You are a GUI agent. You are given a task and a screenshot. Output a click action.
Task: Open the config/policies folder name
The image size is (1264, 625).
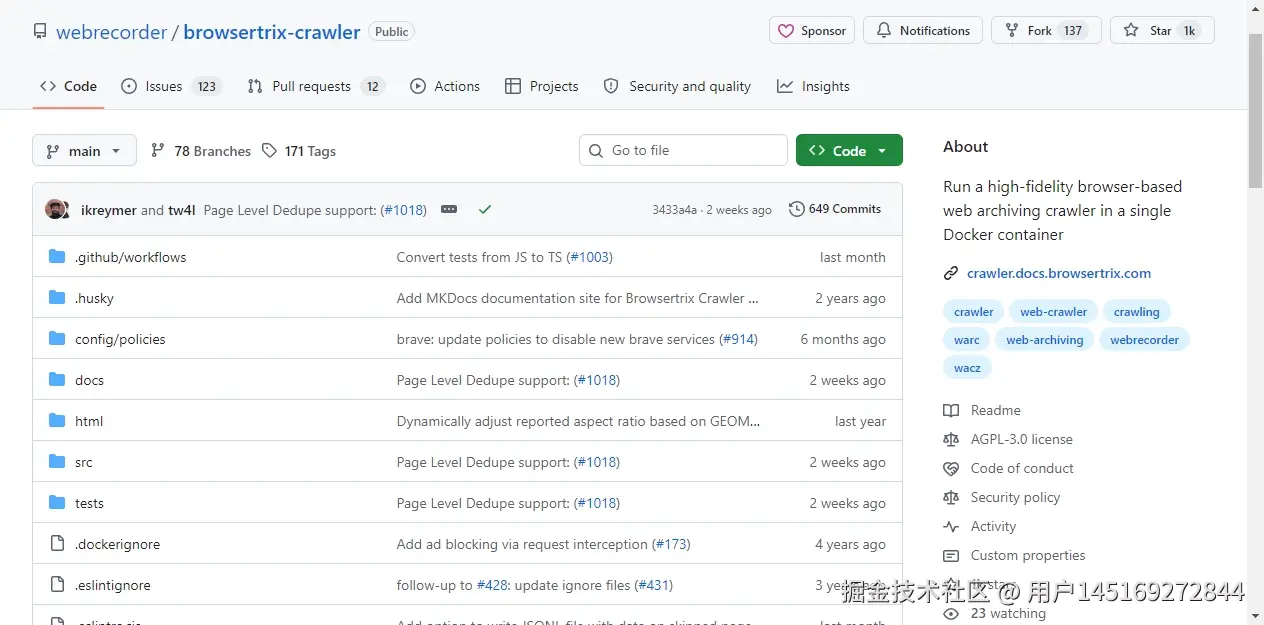click(x=120, y=339)
